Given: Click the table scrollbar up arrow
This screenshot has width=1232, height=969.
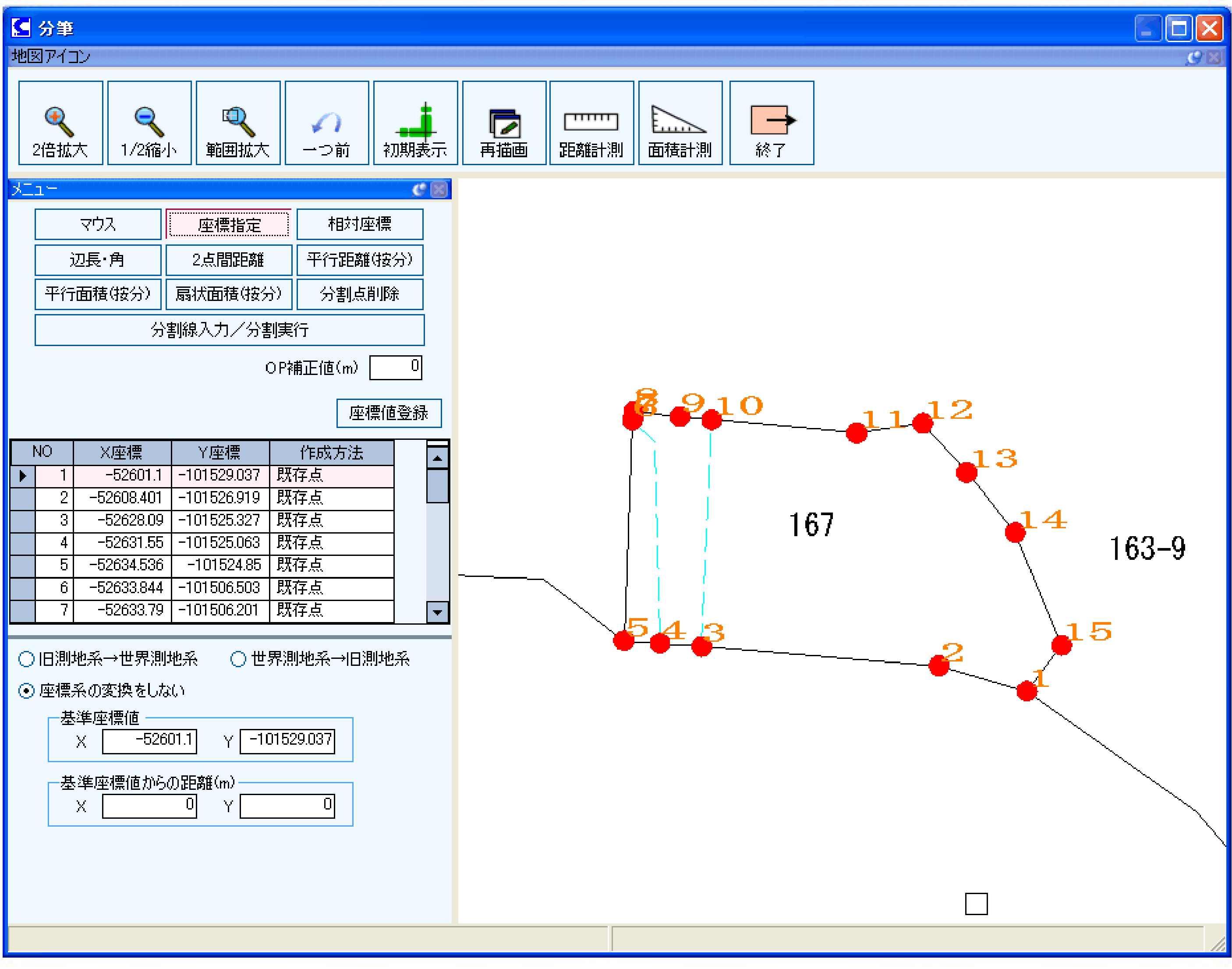Looking at the screenshot, I should point(437,457).
